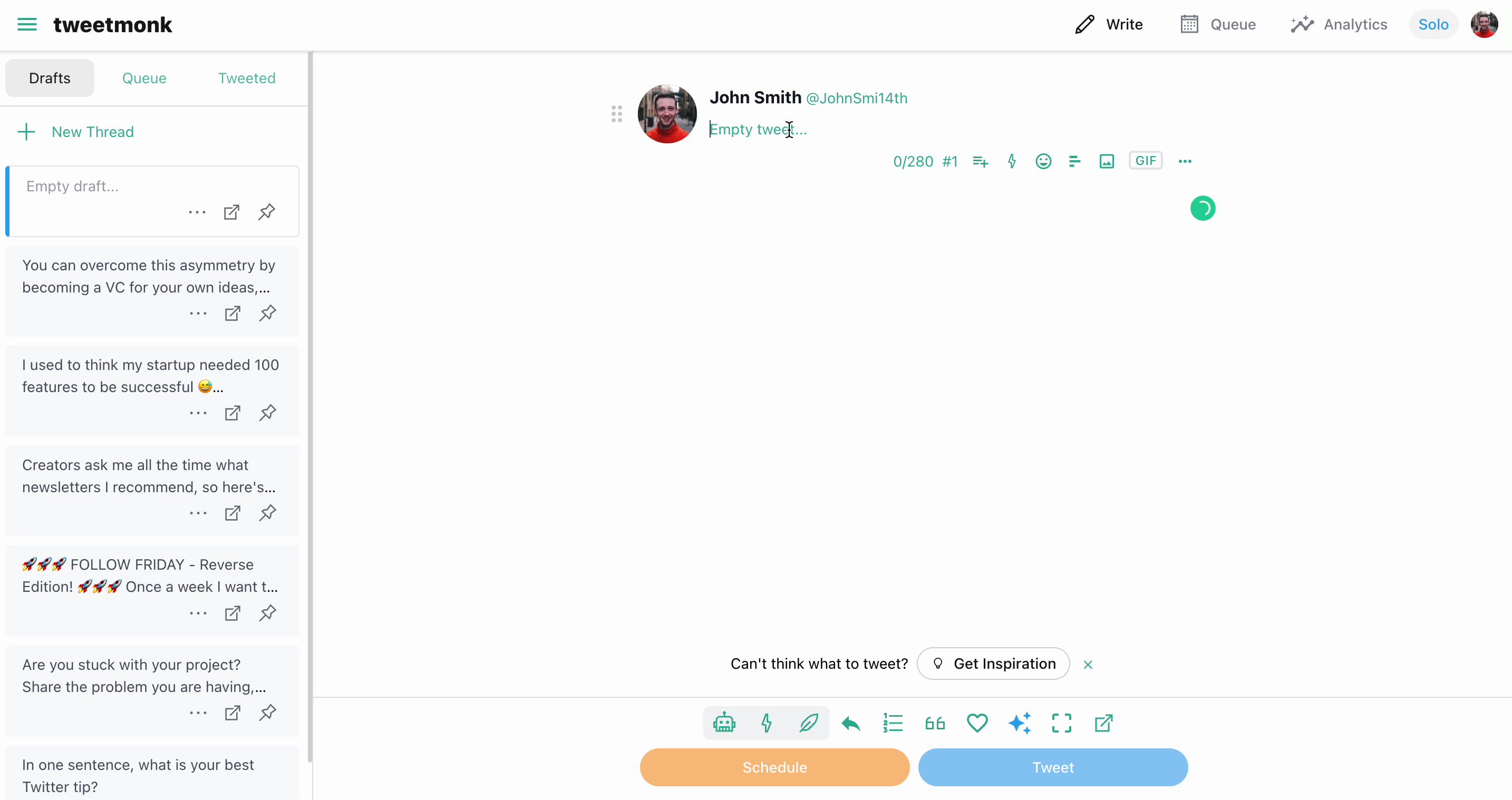
Task: Click the orange Schedule button
Action: click(x=774, y=767)
